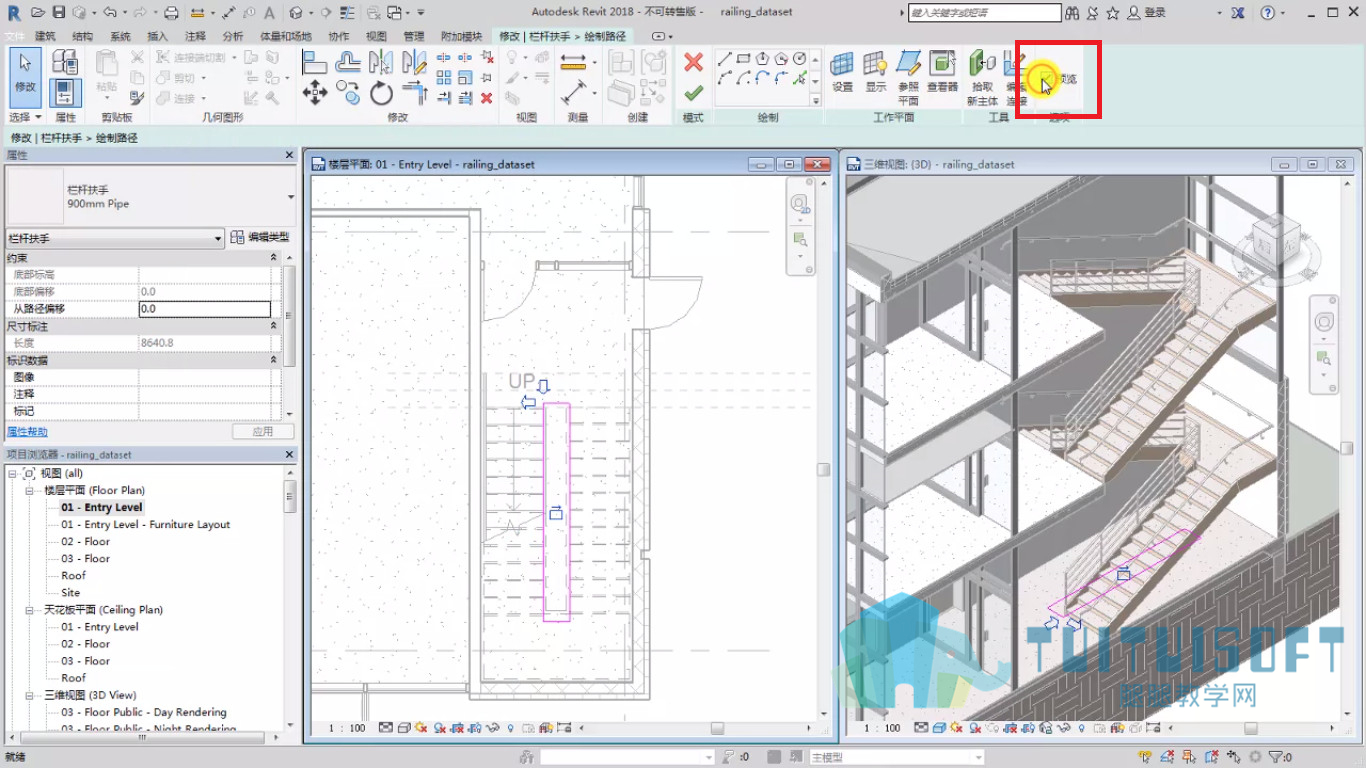Image resolution: width=1366 pixels, height=768 pixels.
Task: Click the binoculars search icon in title bar
Action: (1072, 13)
